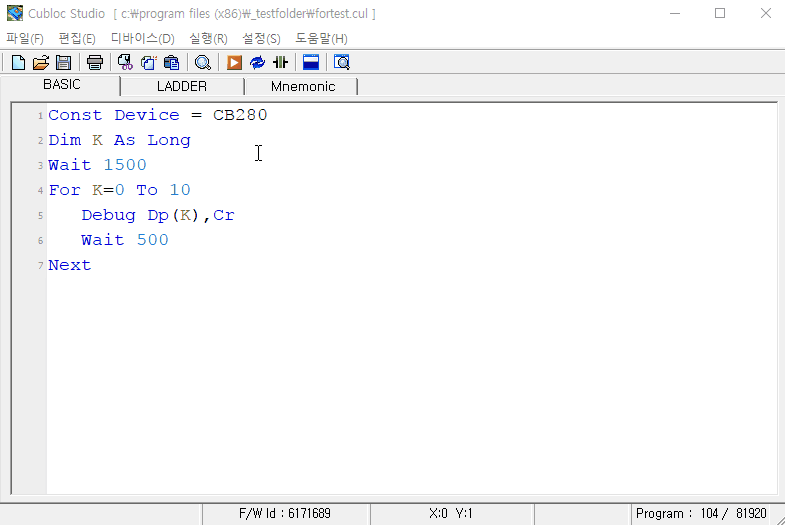Switch to the Mnemonic tab
The width and height of the screenshot is (785, 525).
point(302,86)
